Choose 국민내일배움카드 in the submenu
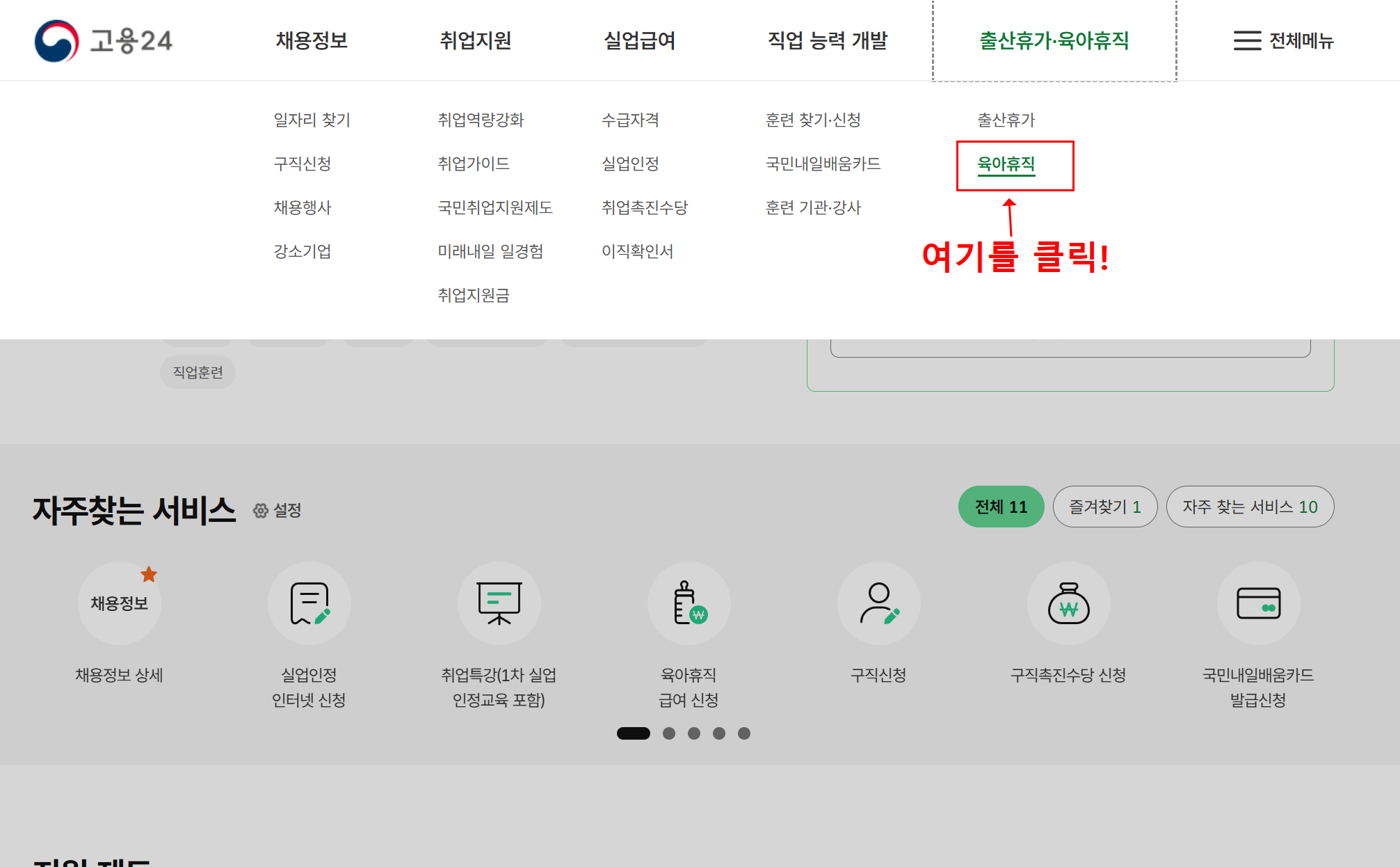 pos(823,164)
